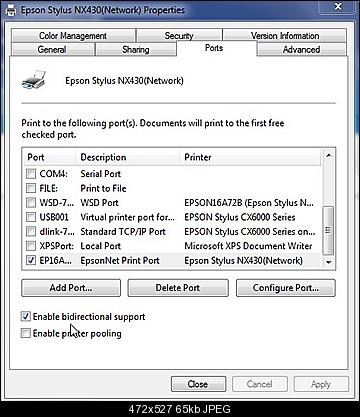Check the USB001 port checkbox

tap(31, 217)
